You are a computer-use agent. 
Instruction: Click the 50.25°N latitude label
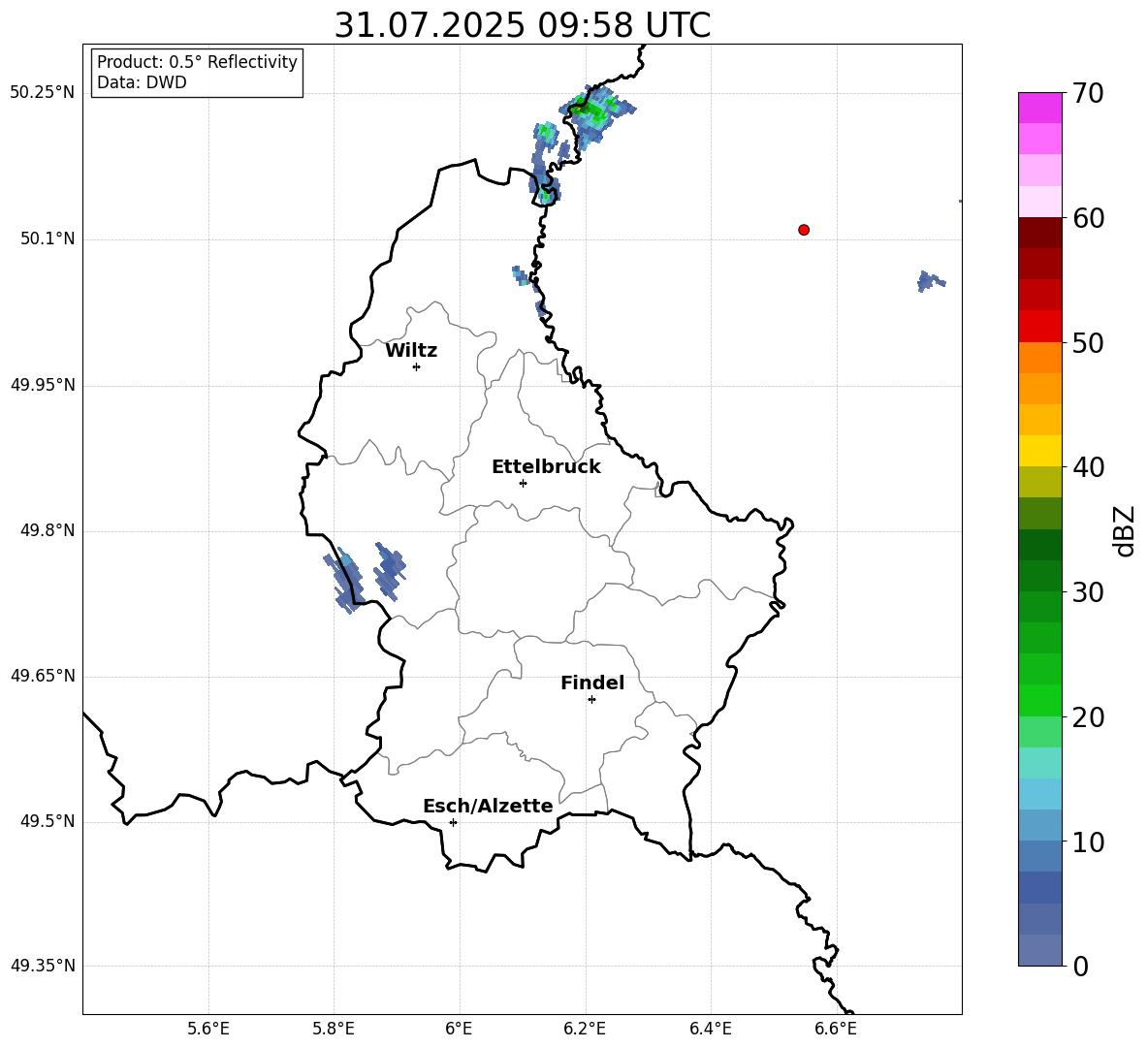pyautogui.click(x=43, y=93)
